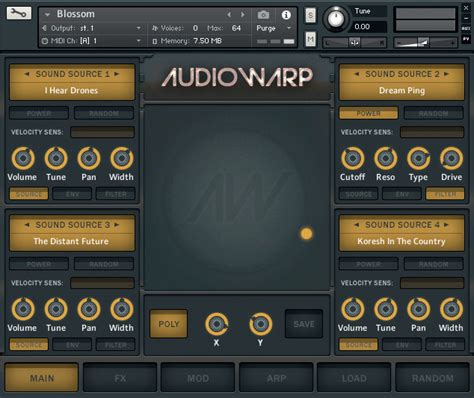Open the LOAD tab
The height and width of the screenshot is (398, 474).
pyautogui.click(x=354, y=378)
